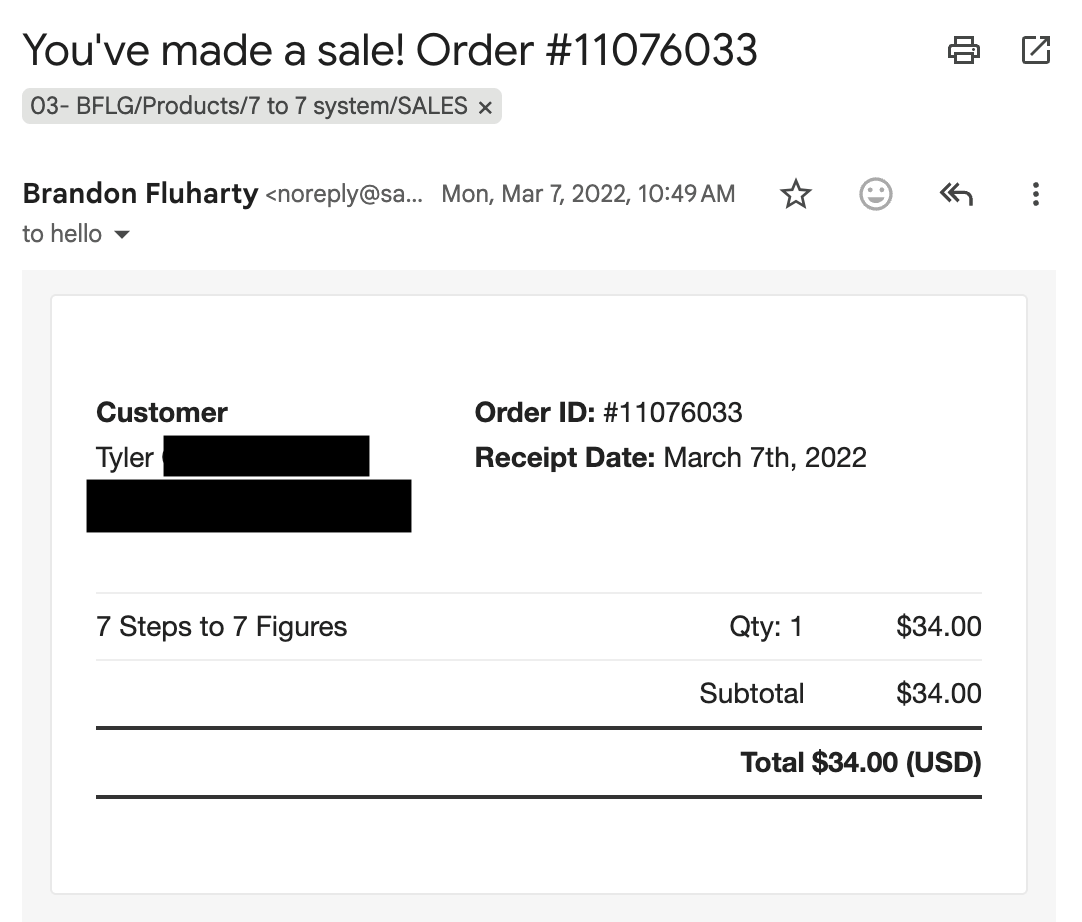Click the customer first name Tyler
This screenshot has width=1082, height=922.
(125, 458)
